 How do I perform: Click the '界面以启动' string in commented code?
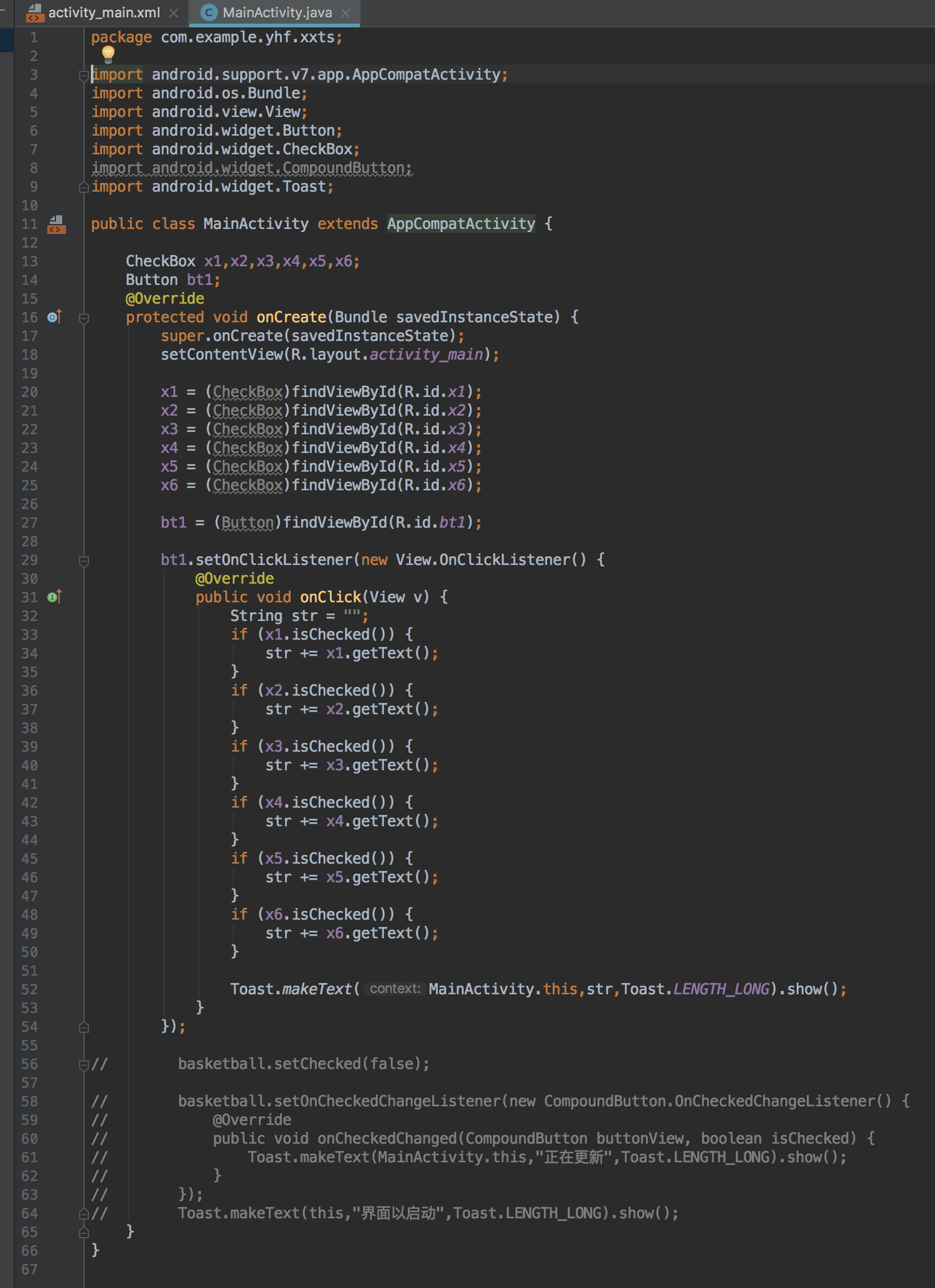[398, 1213]
